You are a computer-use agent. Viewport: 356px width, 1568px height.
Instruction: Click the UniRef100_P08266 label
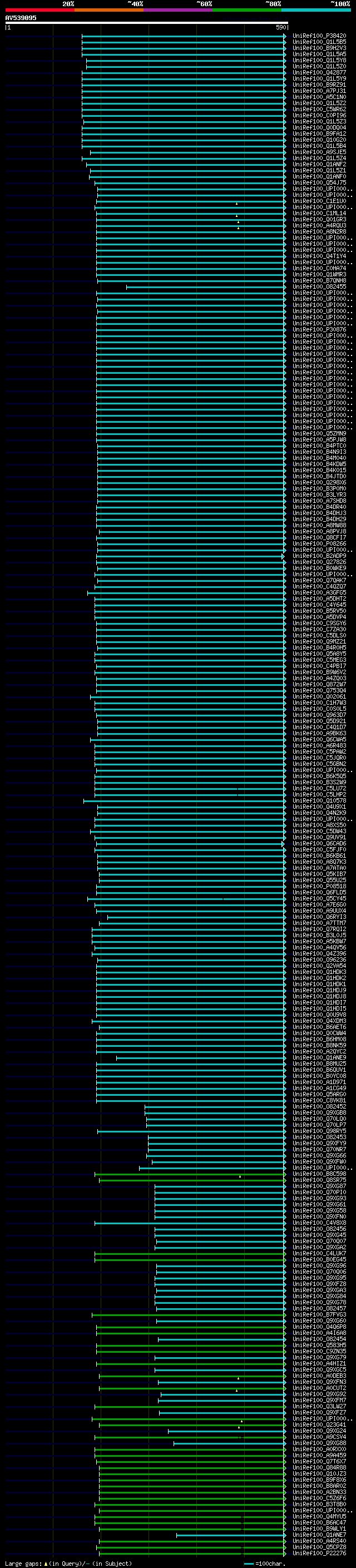click(x=319, y=543)
